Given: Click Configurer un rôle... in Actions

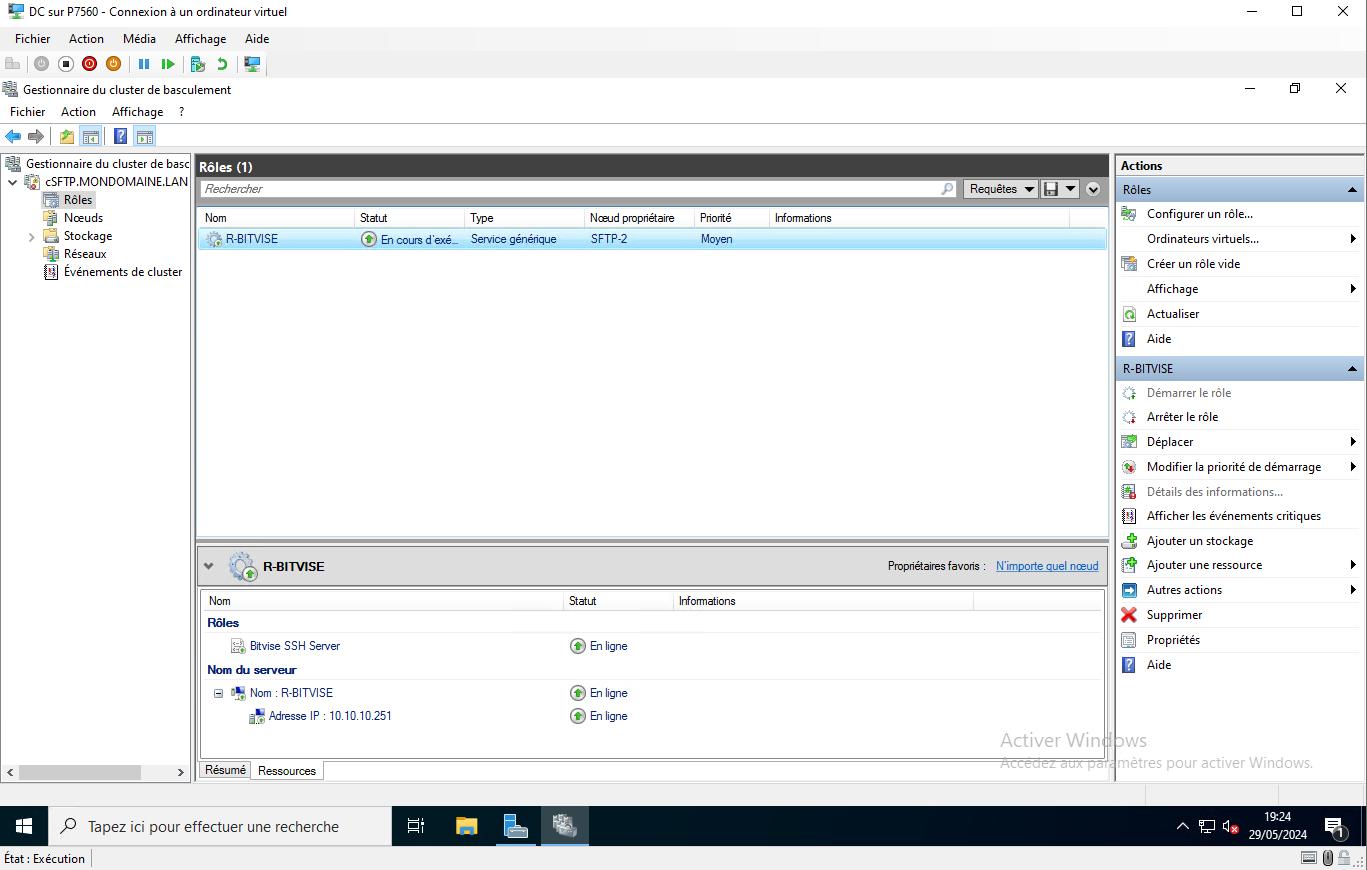Looking at the screenshot, I should point(1199,214).
